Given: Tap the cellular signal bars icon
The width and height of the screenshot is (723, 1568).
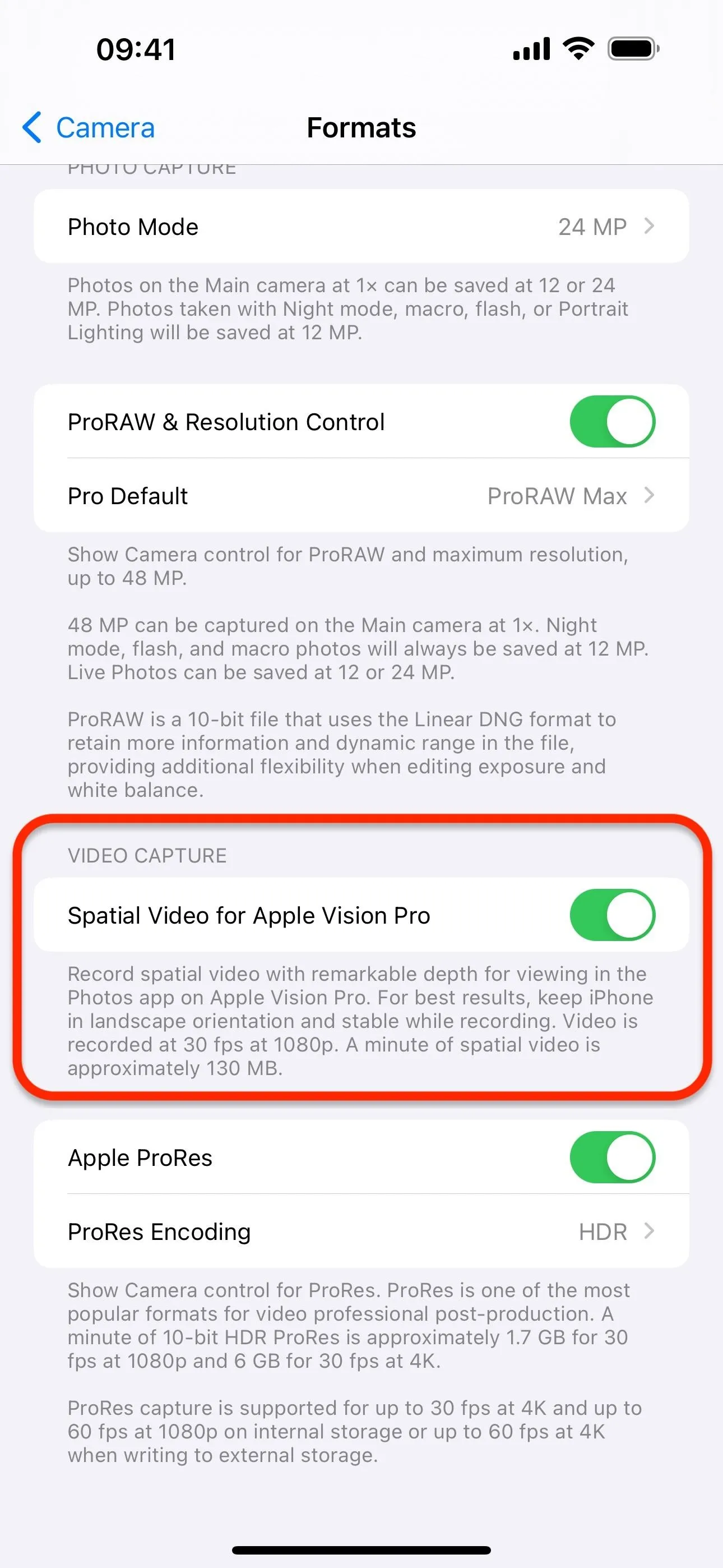Looking at the screenshot, I should coord(531,49).
